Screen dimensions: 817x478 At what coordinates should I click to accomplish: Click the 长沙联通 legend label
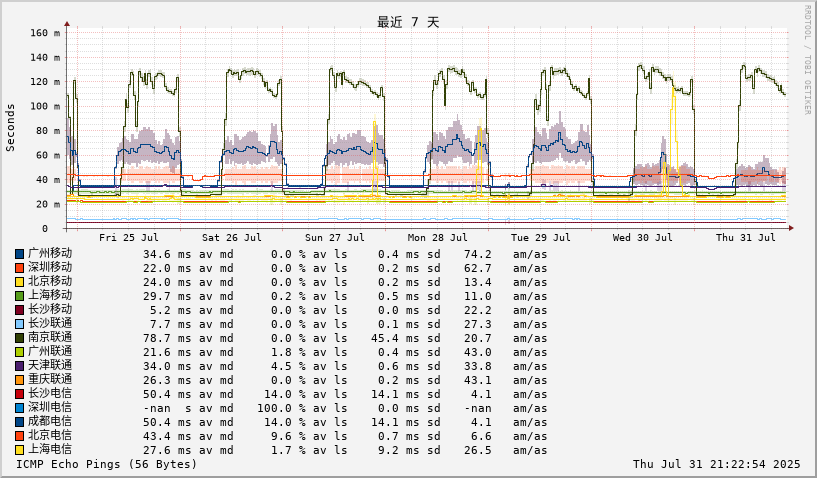(x=50, y=324)
